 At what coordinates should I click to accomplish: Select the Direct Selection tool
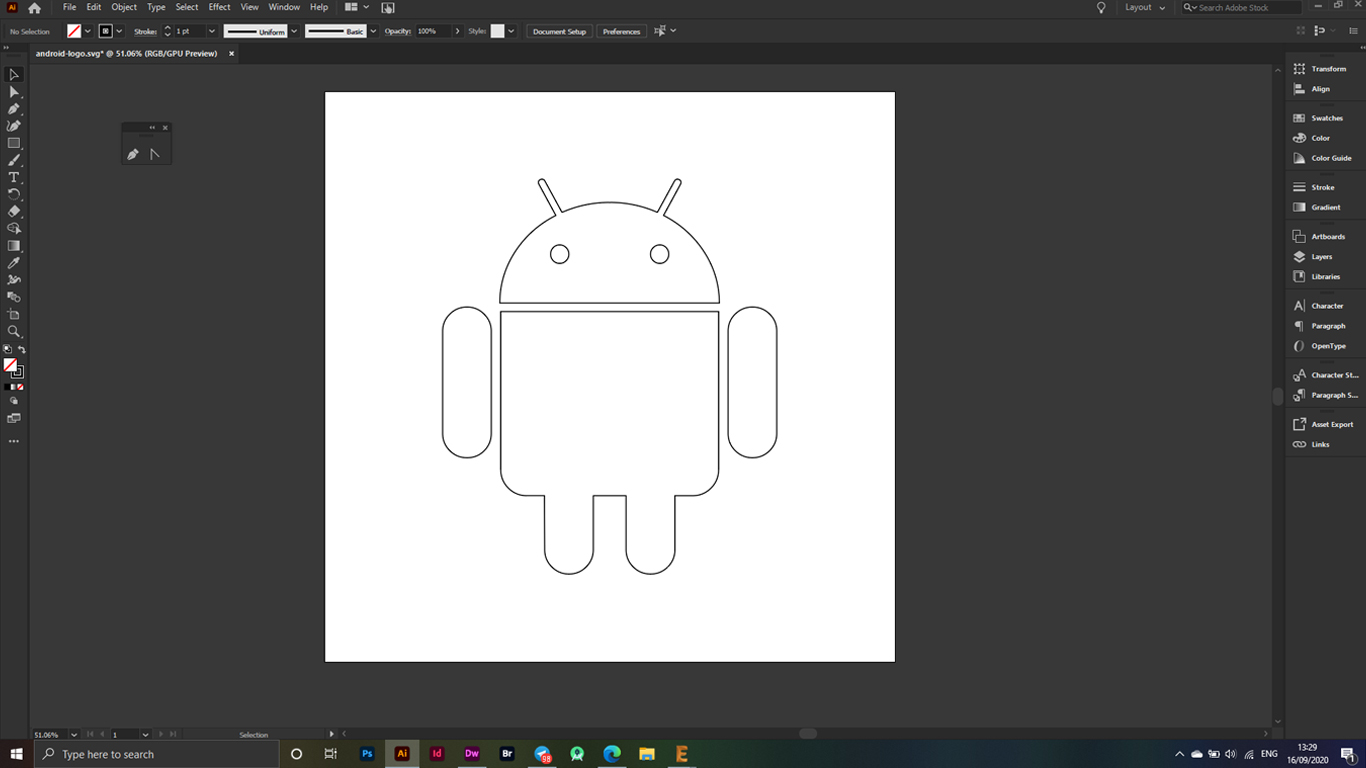14,92
